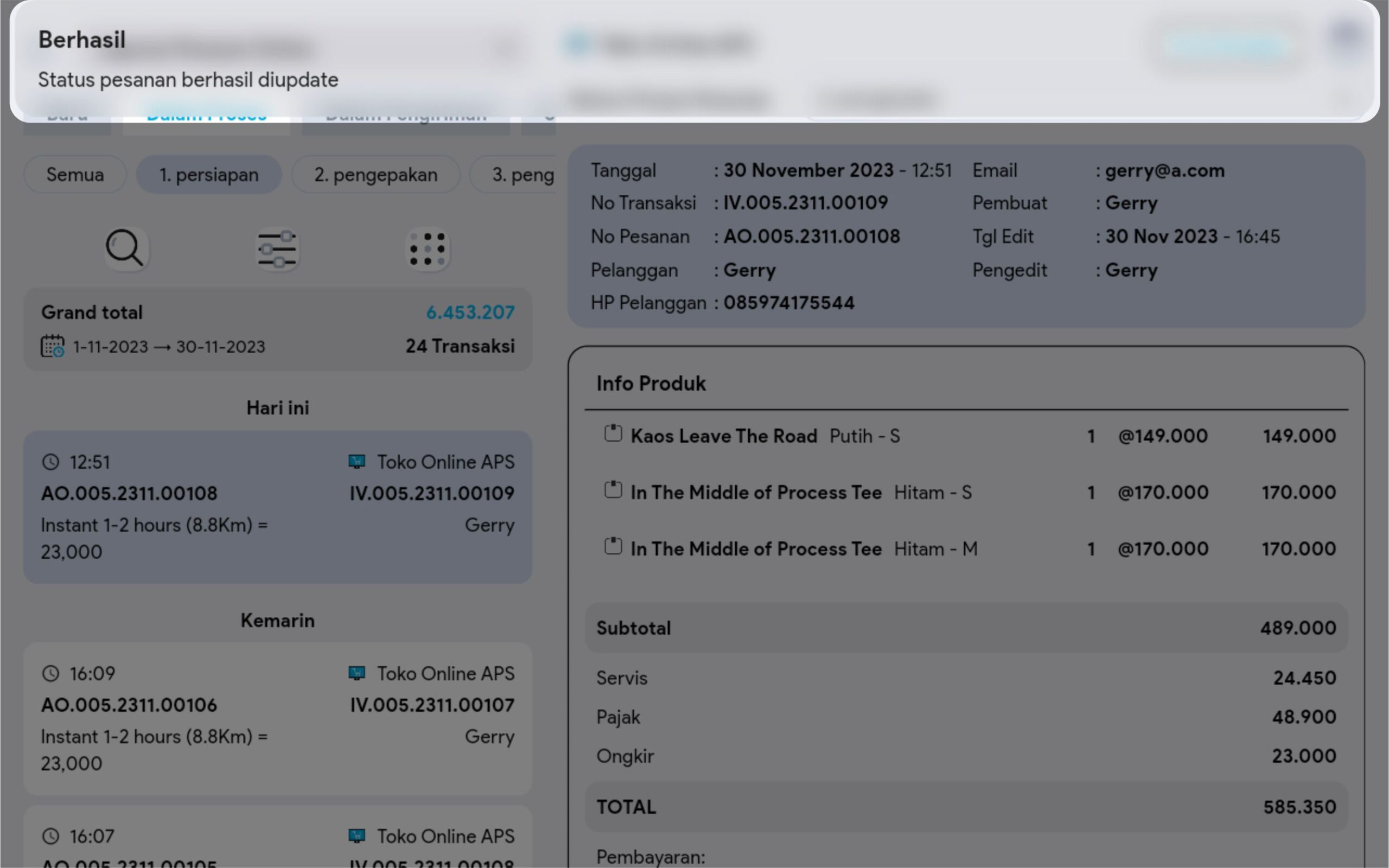This screenshot has width=1389, height=868.
Task: Click product icon beside Kaos Leave The Road
Action: pos(613,434)
